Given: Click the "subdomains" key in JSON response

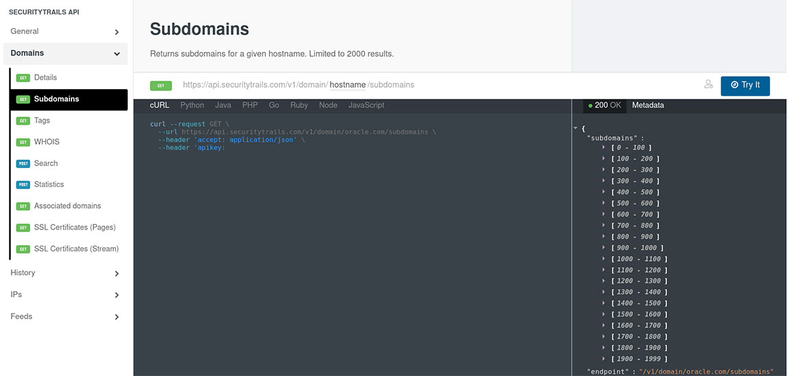Looking at the screenshot, I should pos(612,137).
